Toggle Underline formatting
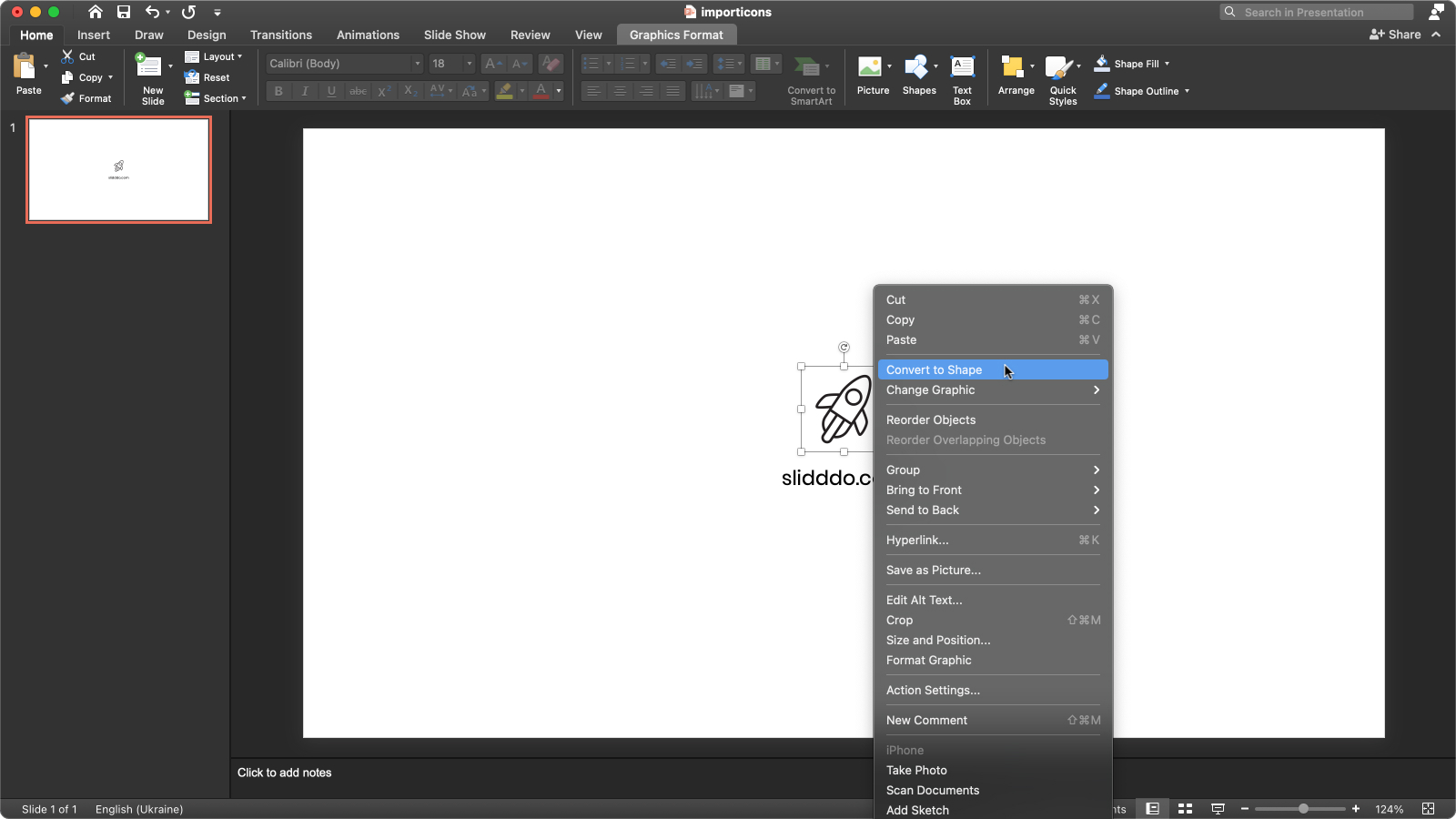The width and height of the screenshot is (1456, 819). tap(331, 91)
